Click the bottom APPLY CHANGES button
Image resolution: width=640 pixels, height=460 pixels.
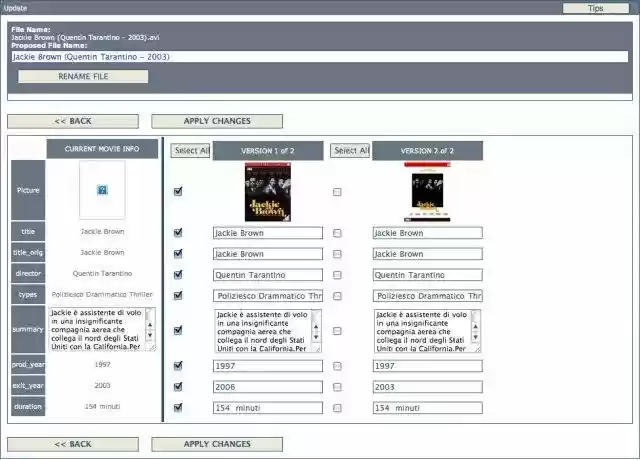tap(217, 444)
